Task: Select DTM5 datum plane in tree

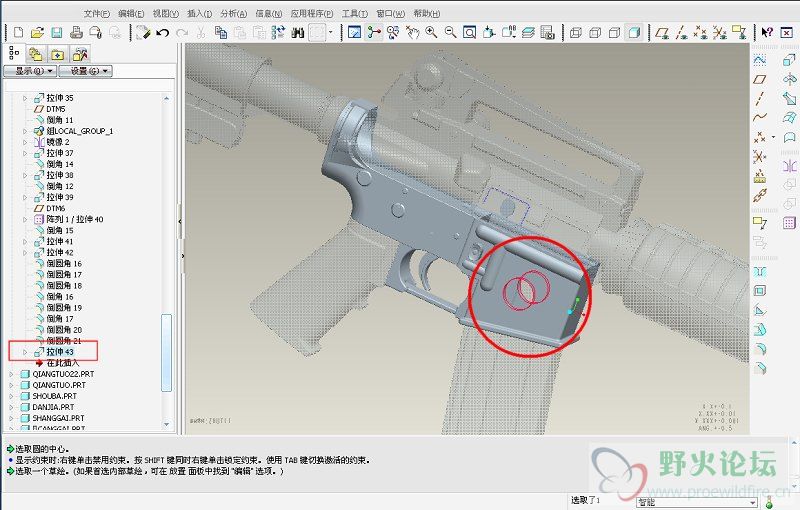Action: [50, 109]
